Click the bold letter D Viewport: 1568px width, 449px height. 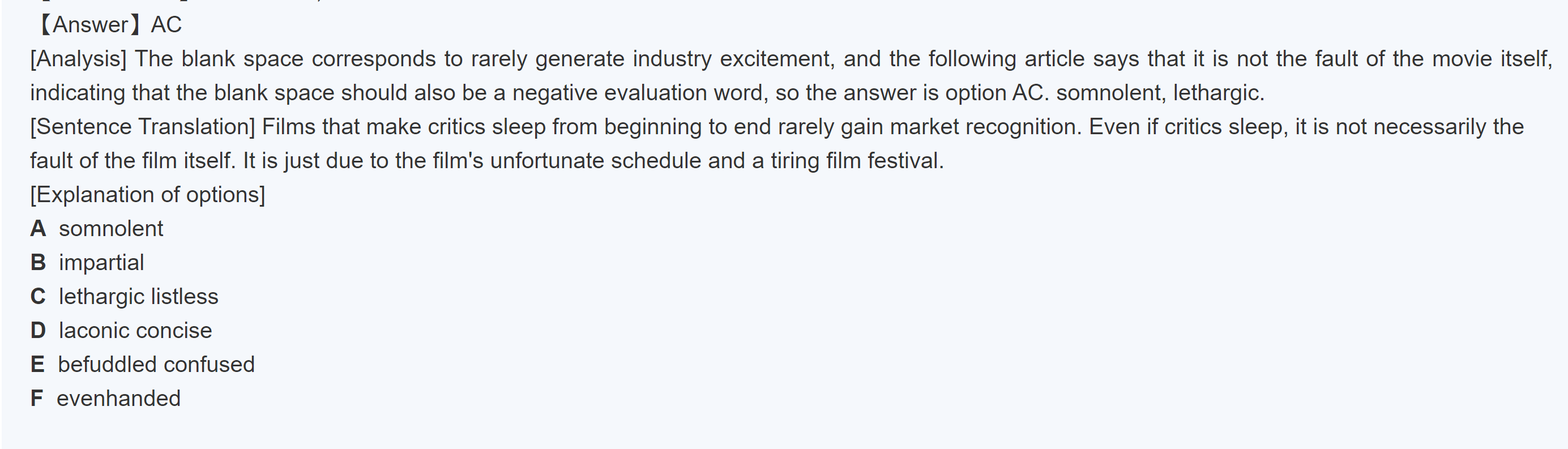coord(38,330)
